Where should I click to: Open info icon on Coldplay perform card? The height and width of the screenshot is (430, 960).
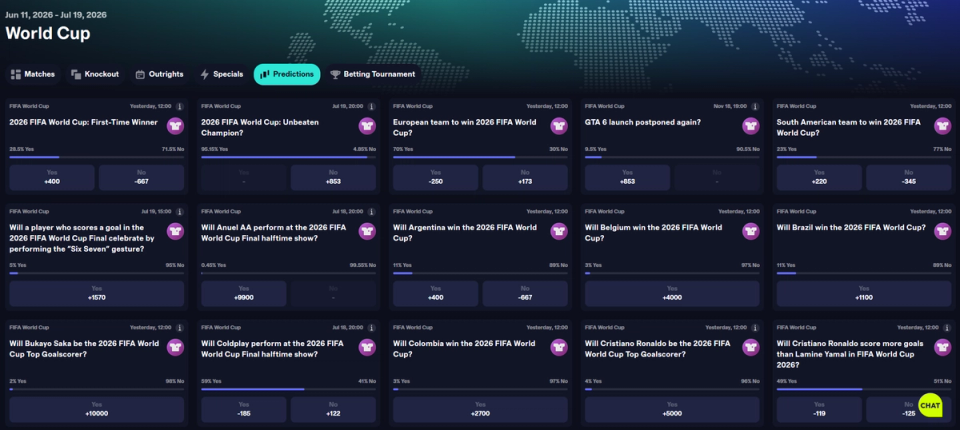(x=372, y=328)
